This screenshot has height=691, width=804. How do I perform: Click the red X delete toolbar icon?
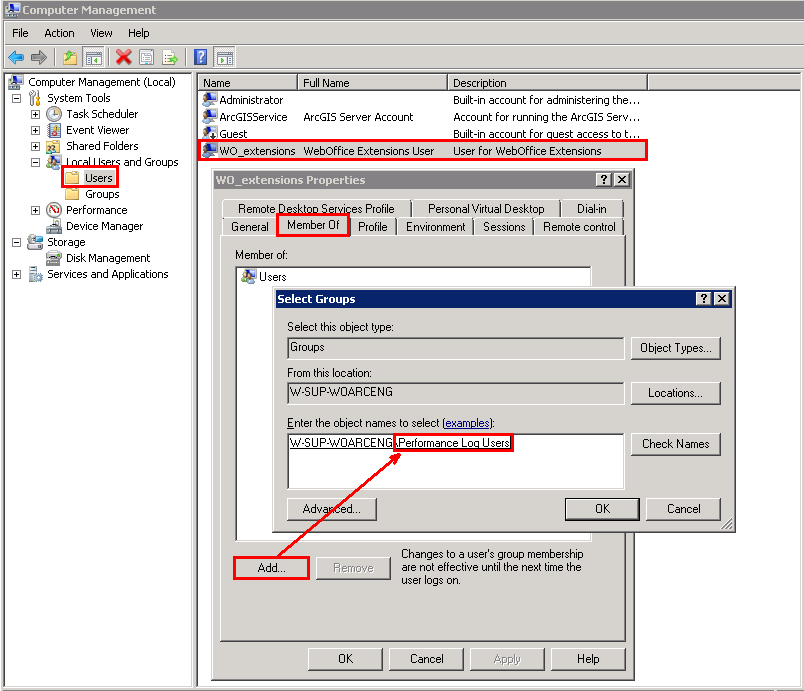pos(123,56)
